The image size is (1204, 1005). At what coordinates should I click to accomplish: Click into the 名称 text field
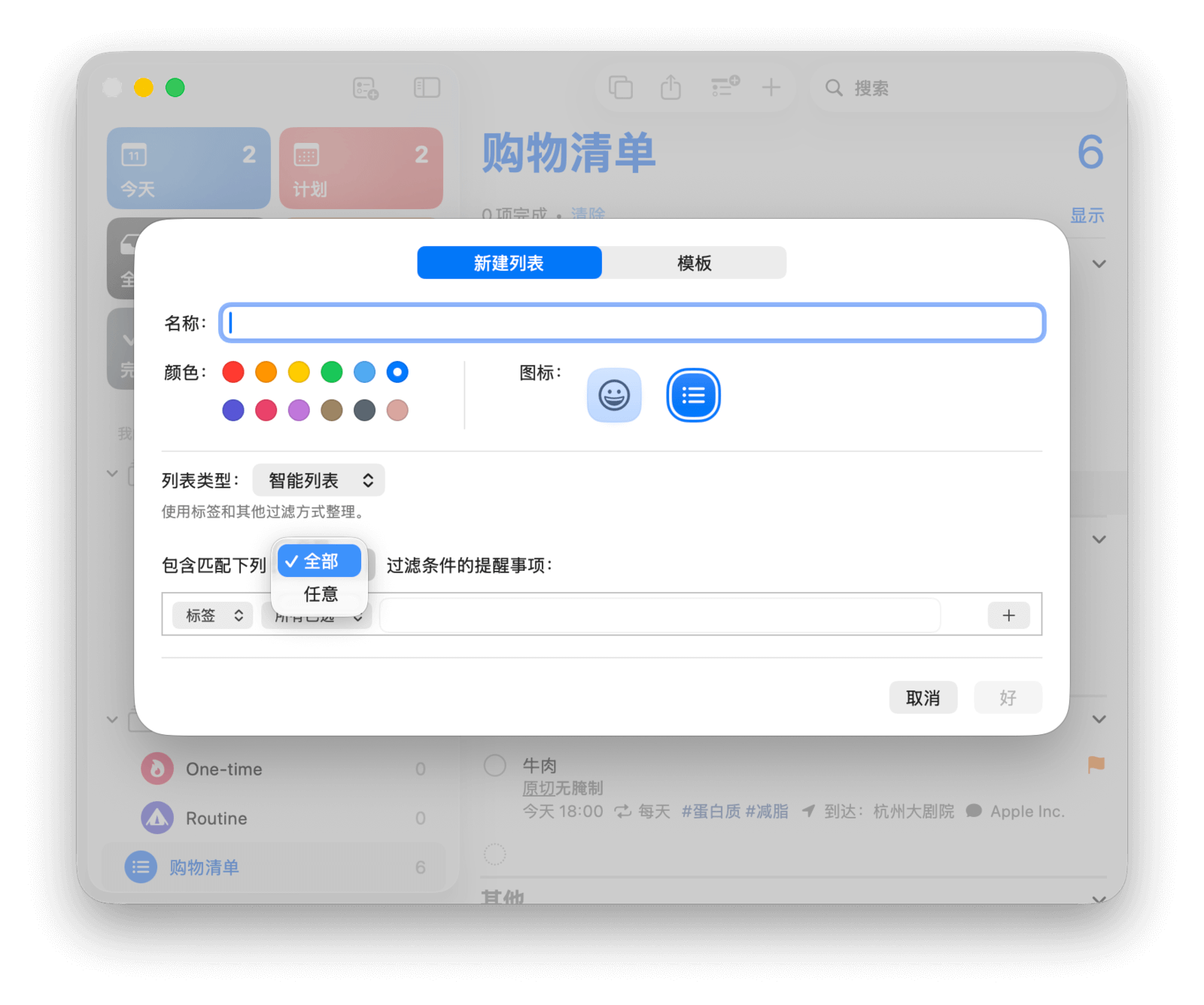coord(632,323)
